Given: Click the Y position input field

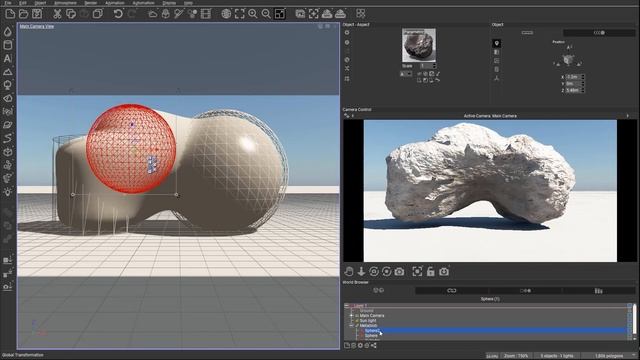Looking at the screenshot, I should click(573, 83).
